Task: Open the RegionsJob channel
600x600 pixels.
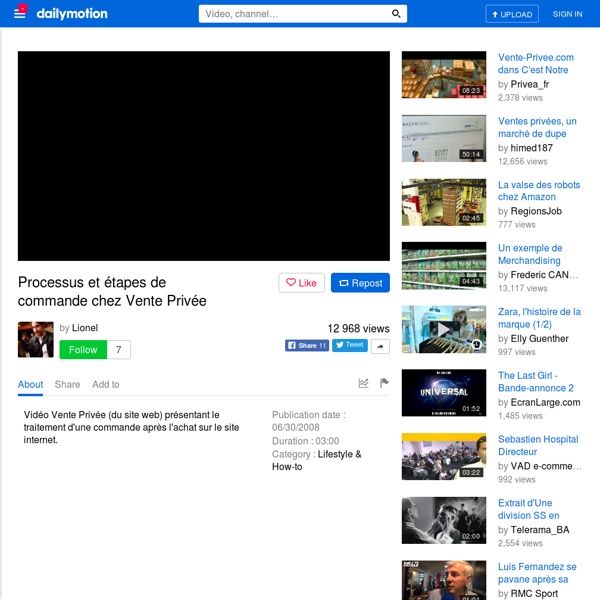Action: [x=536, y=211]
